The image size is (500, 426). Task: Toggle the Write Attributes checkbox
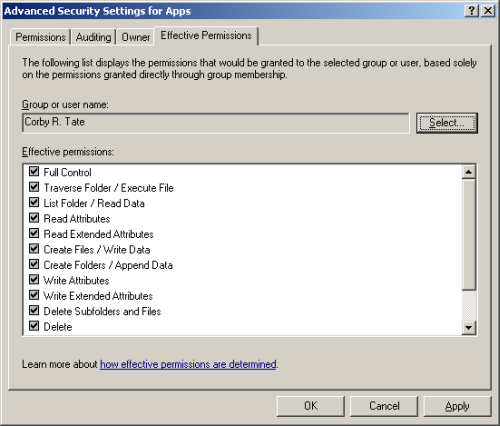pyautogui.click(x=34, y=279)
